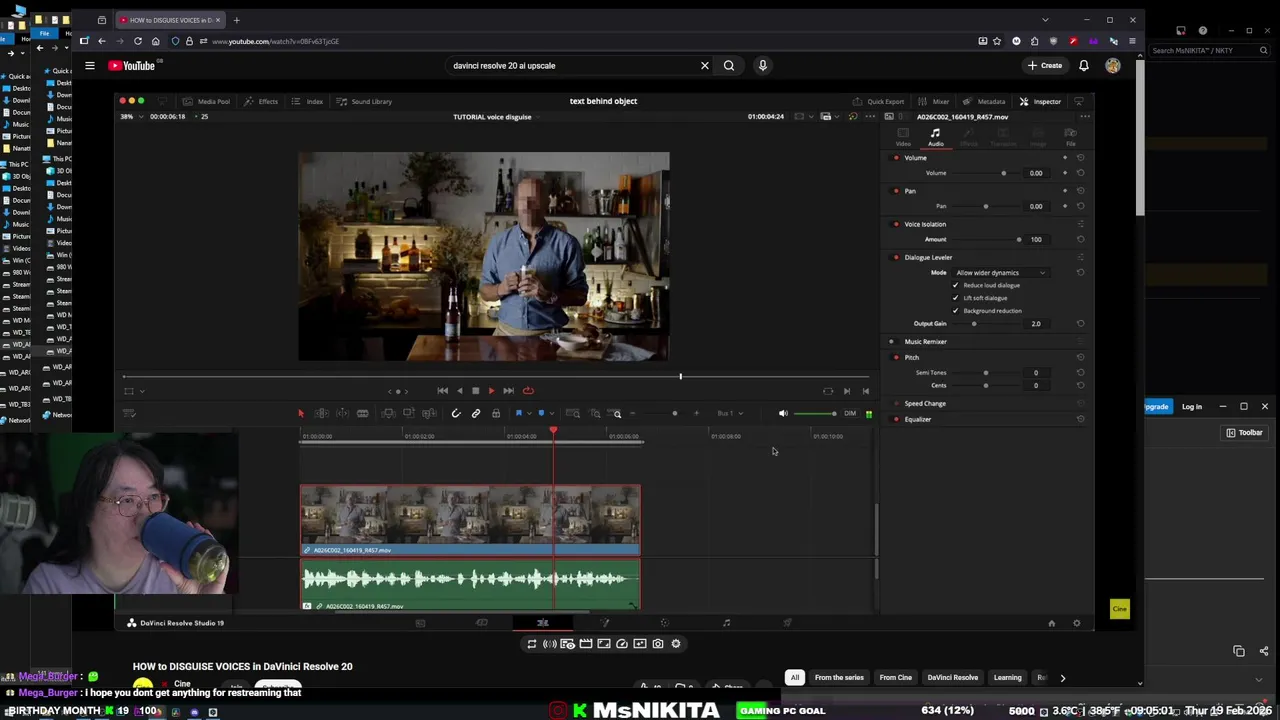Switch to the File inspector tab
The width and height of the screenshot is (1280, 720).
coord(1070,137)
